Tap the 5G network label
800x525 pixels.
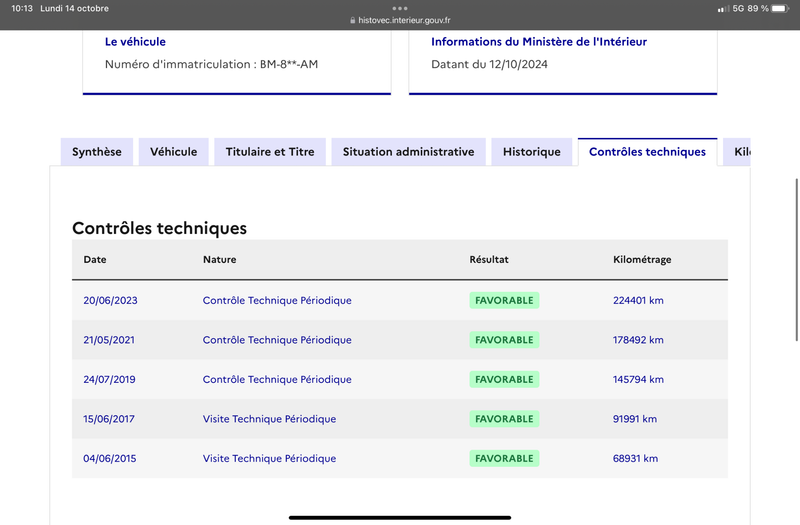click(738, 8)
